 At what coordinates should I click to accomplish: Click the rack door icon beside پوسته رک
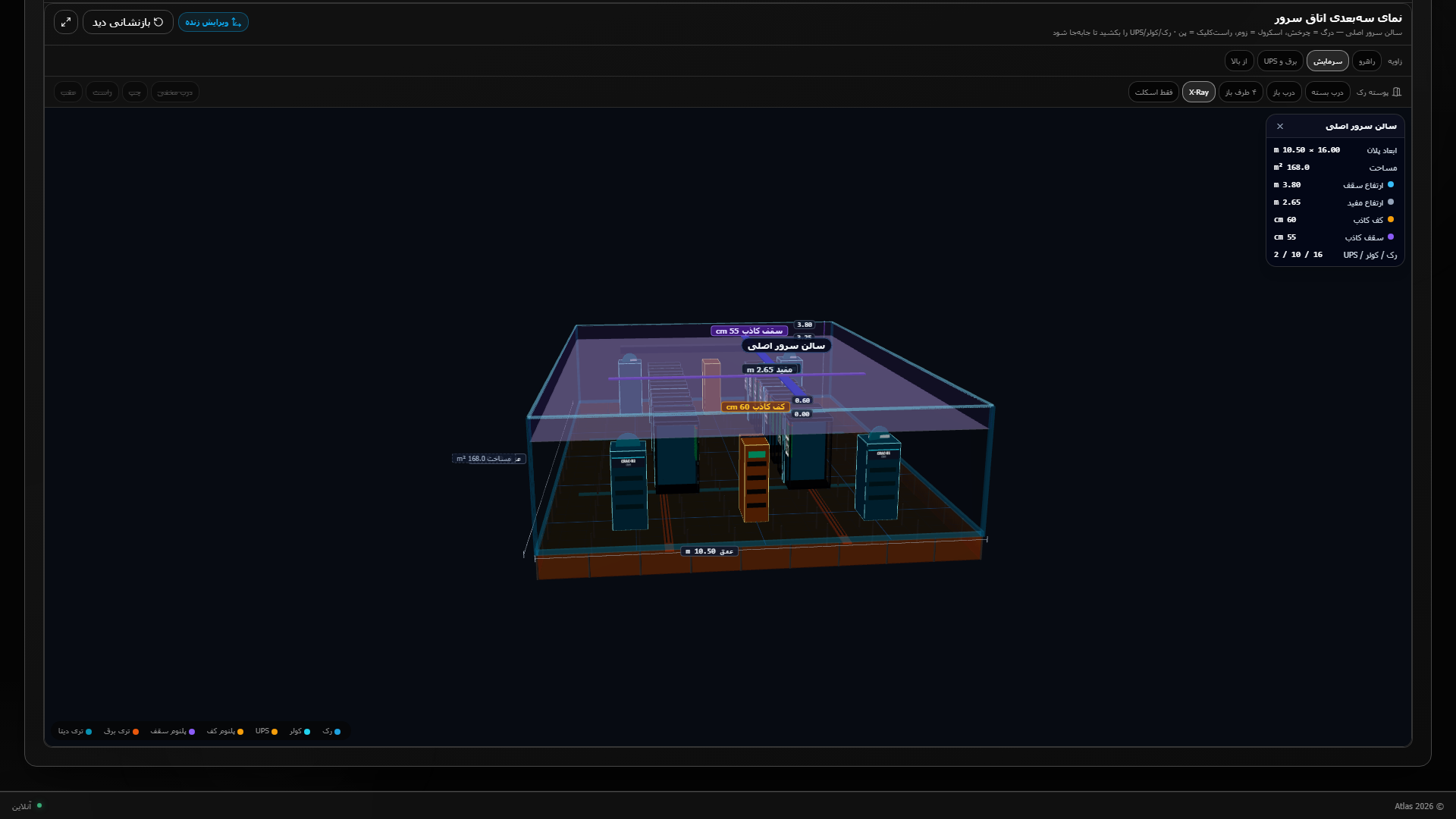[1397, 92]
